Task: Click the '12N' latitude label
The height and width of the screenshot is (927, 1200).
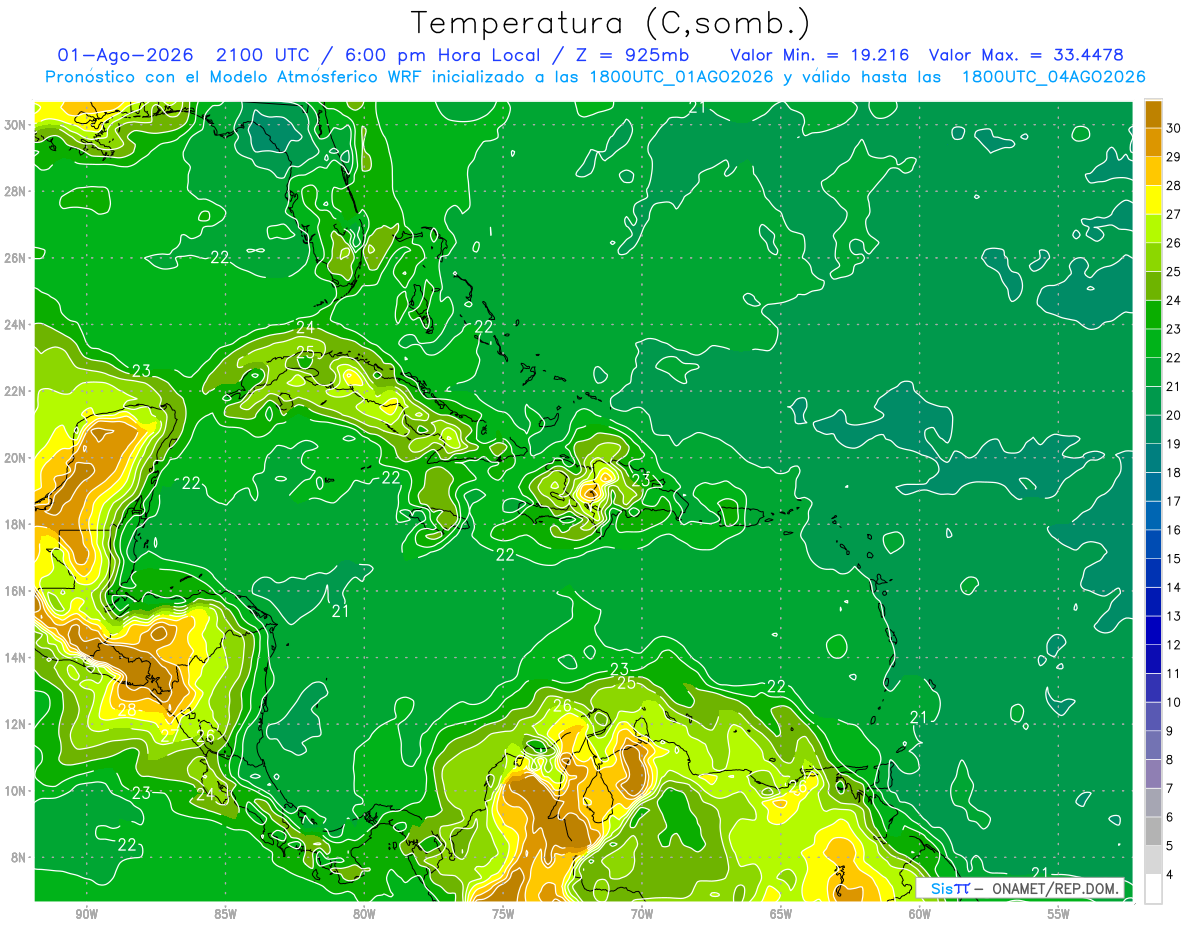Action: click(x=16, y=724)
